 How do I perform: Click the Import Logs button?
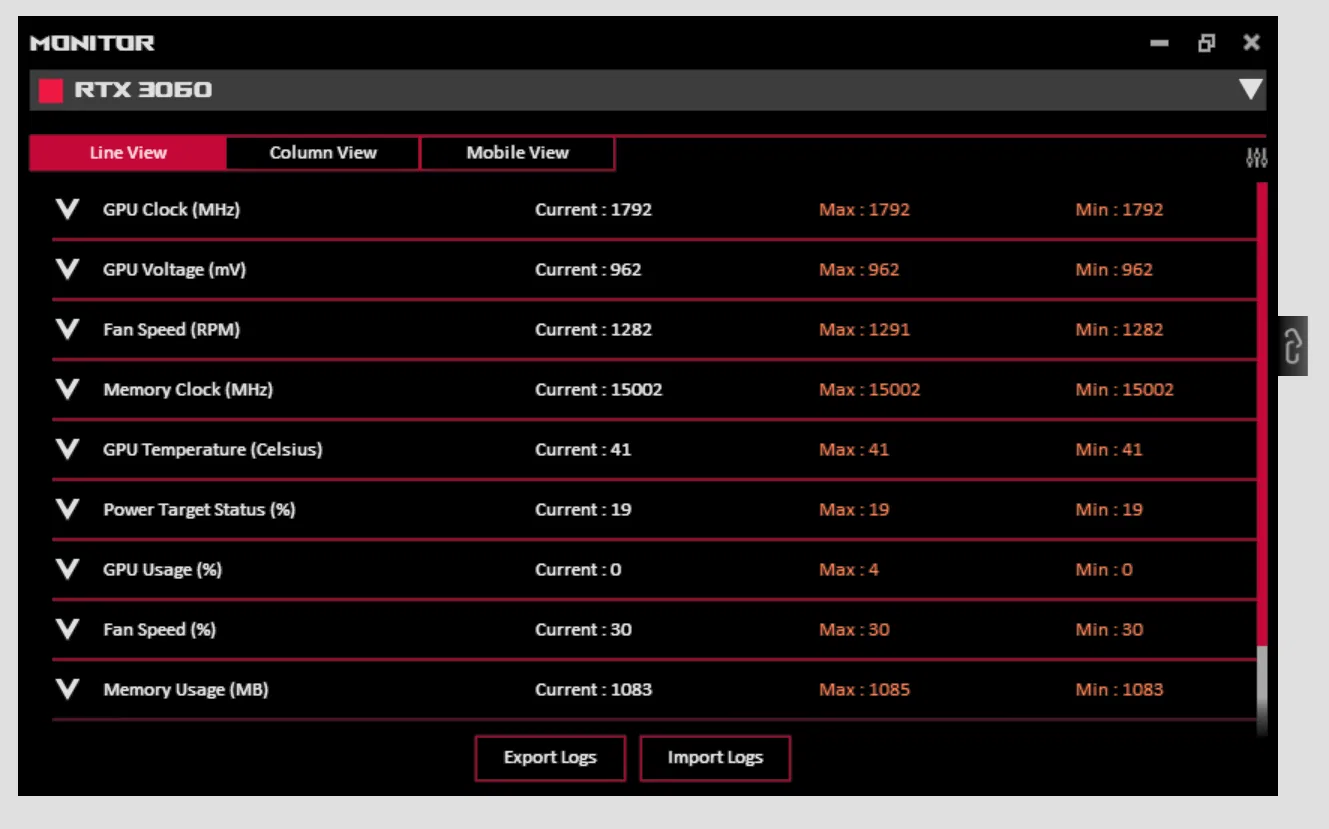[x=715, y=758]
